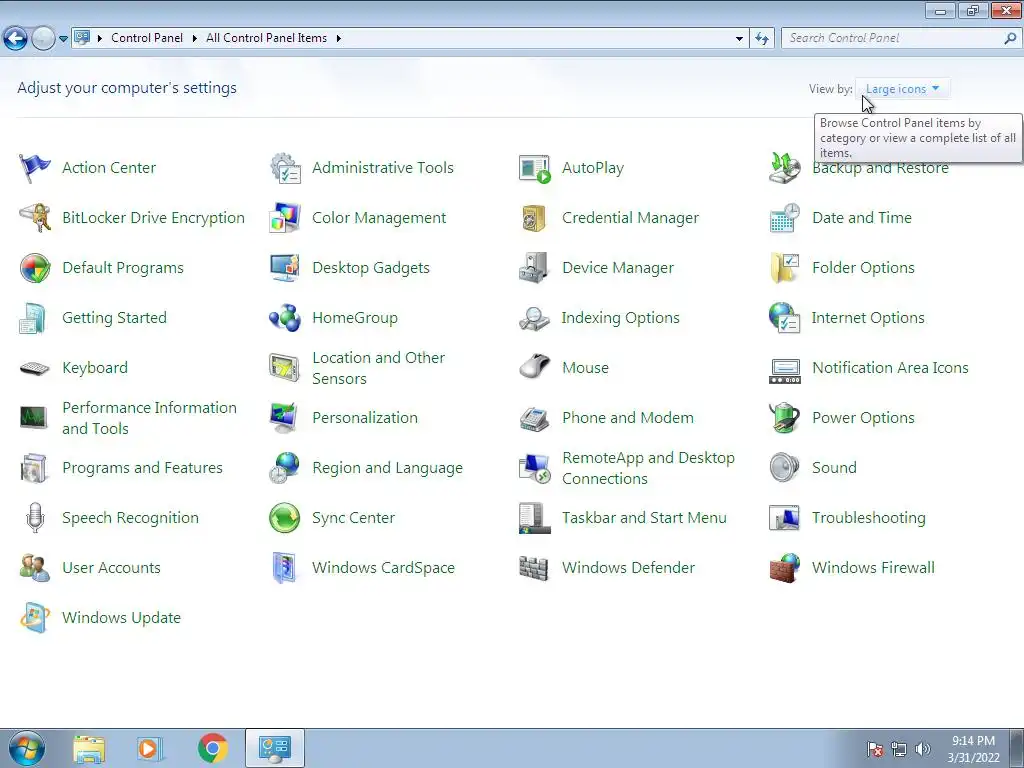
Task: Open Windows Explorer from taskbar
Action: tap(89, 748)
